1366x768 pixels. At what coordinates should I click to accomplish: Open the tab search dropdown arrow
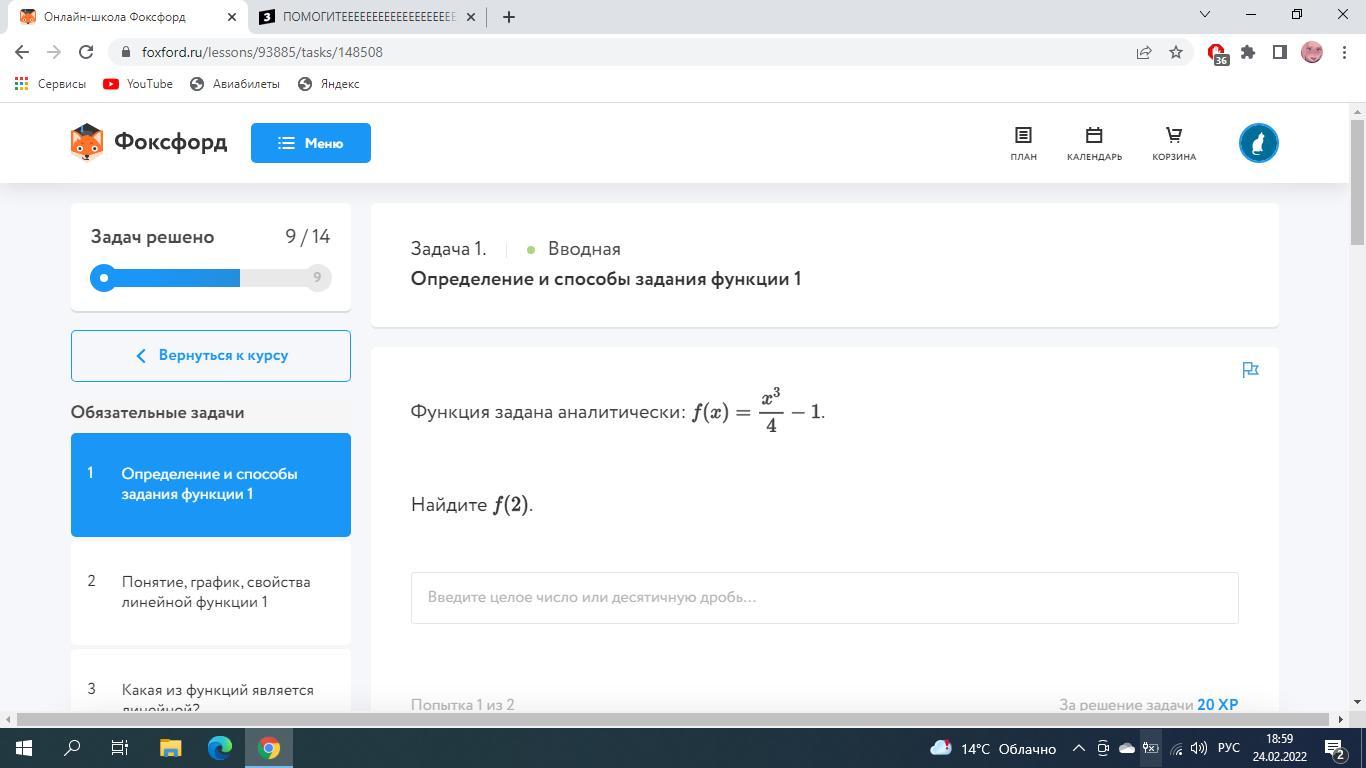[x=1205, y=14]
